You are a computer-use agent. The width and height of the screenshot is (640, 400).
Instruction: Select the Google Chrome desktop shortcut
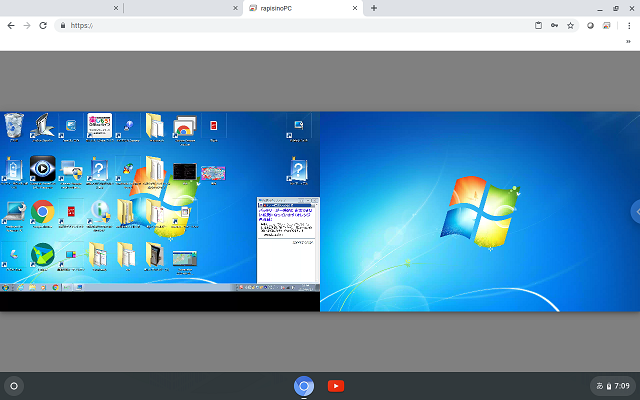[42, 214]
